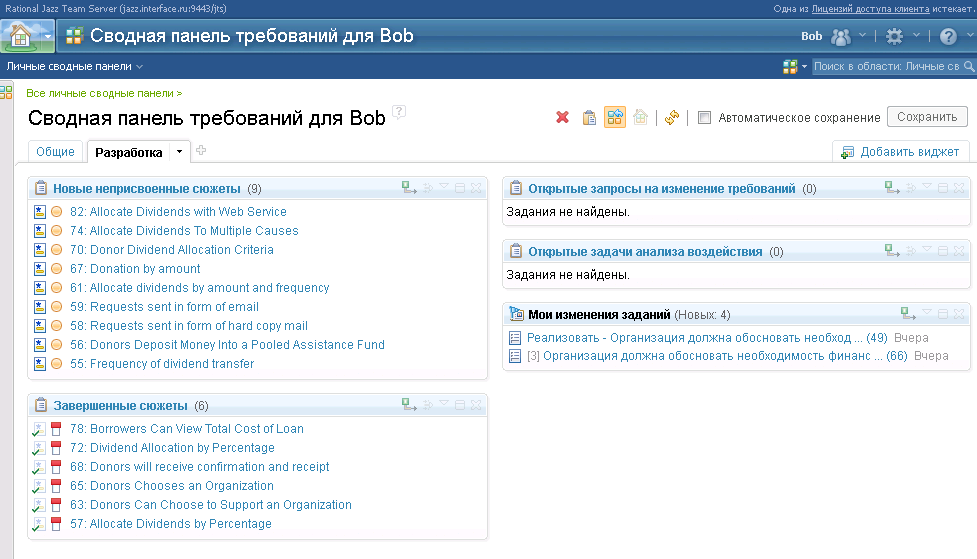977x559 pixels.
Task: Open the Help question mark icon
Action: pyautogui.click(x=948, y=37)
